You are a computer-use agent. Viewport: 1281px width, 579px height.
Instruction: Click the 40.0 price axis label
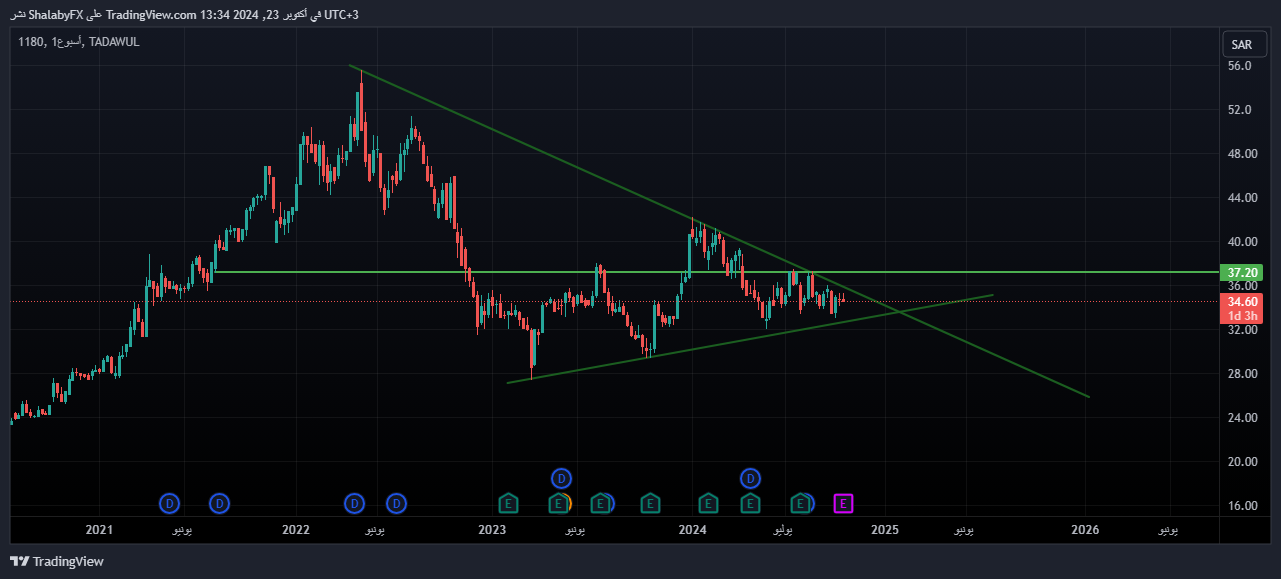point(1240,242)
